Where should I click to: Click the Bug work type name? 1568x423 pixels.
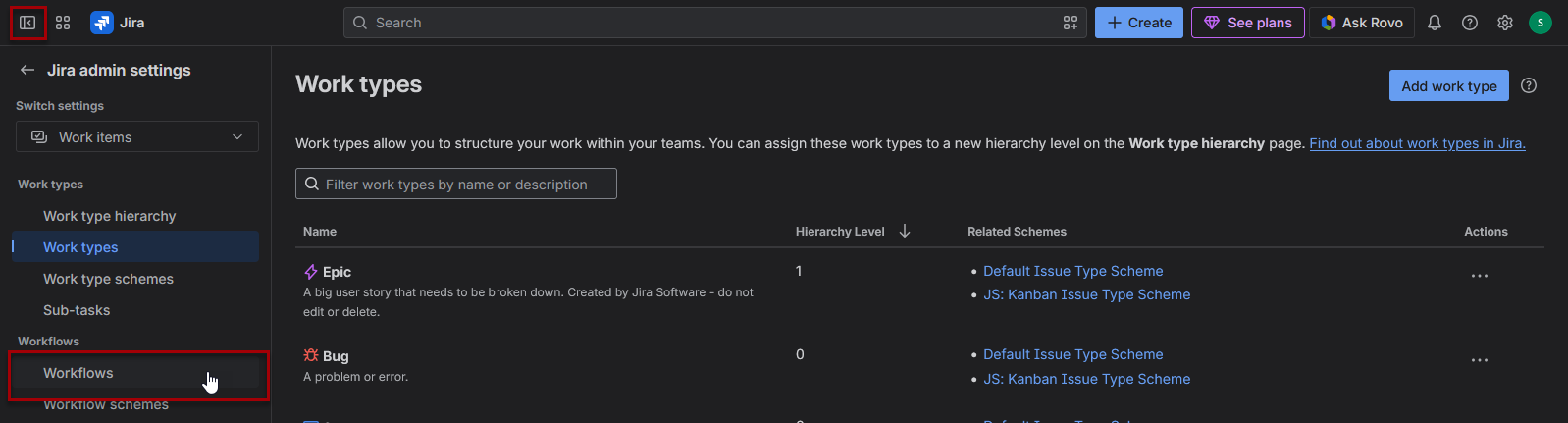pyautogui.click(x=336, y=356)
